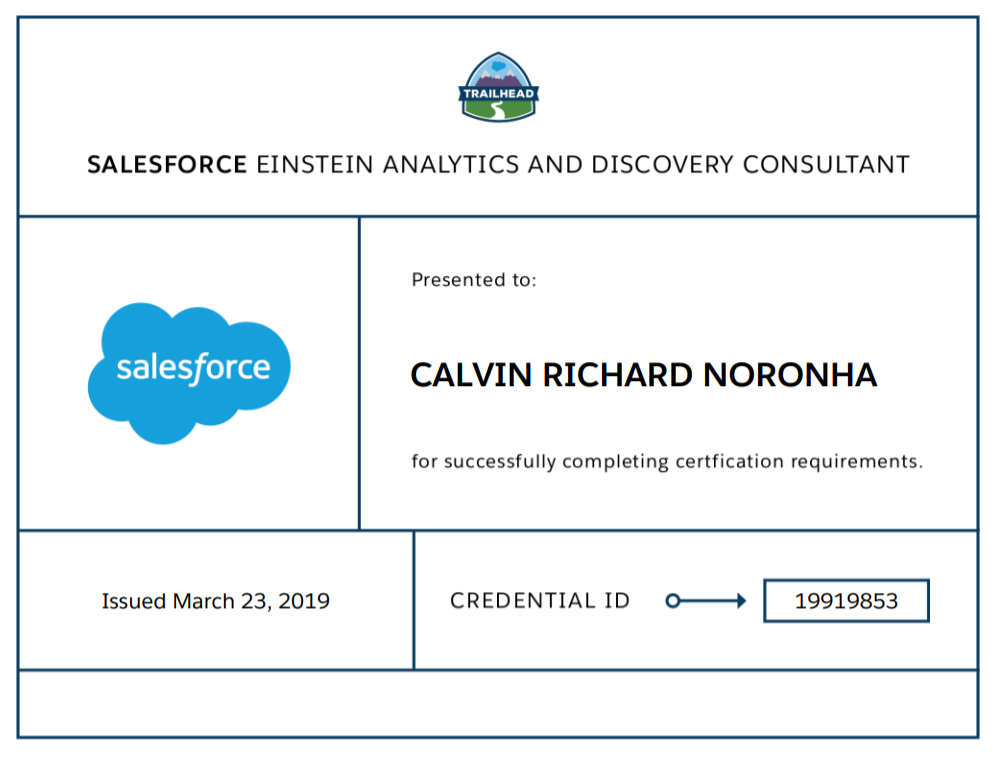This screenshot has width=996, height=757.
Task: Click the winding trail on the Trailhead badge
Action: click(499, 111)
